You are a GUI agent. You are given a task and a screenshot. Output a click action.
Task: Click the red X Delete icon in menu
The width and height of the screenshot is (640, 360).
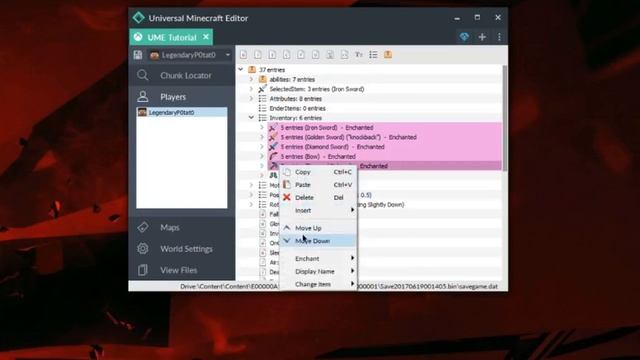pyautogui.click(x=287, y=198)
